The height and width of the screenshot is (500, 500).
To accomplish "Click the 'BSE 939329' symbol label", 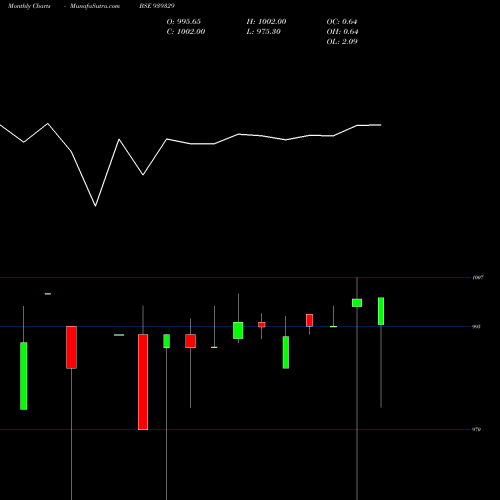I will tap(157, 6).
